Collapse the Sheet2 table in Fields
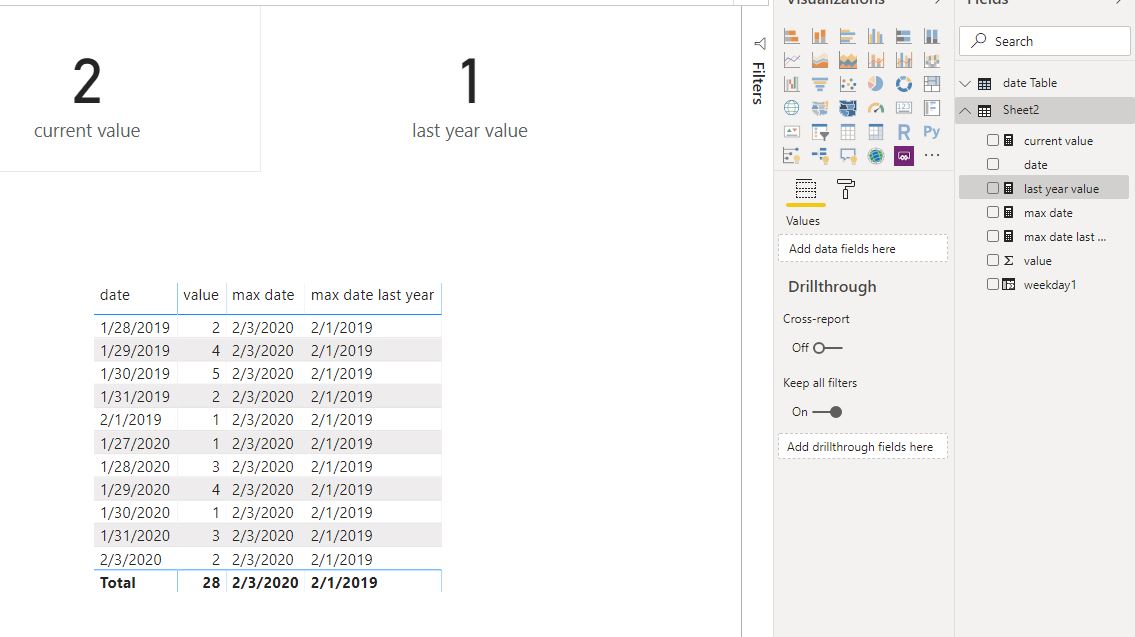 (965, 110)
